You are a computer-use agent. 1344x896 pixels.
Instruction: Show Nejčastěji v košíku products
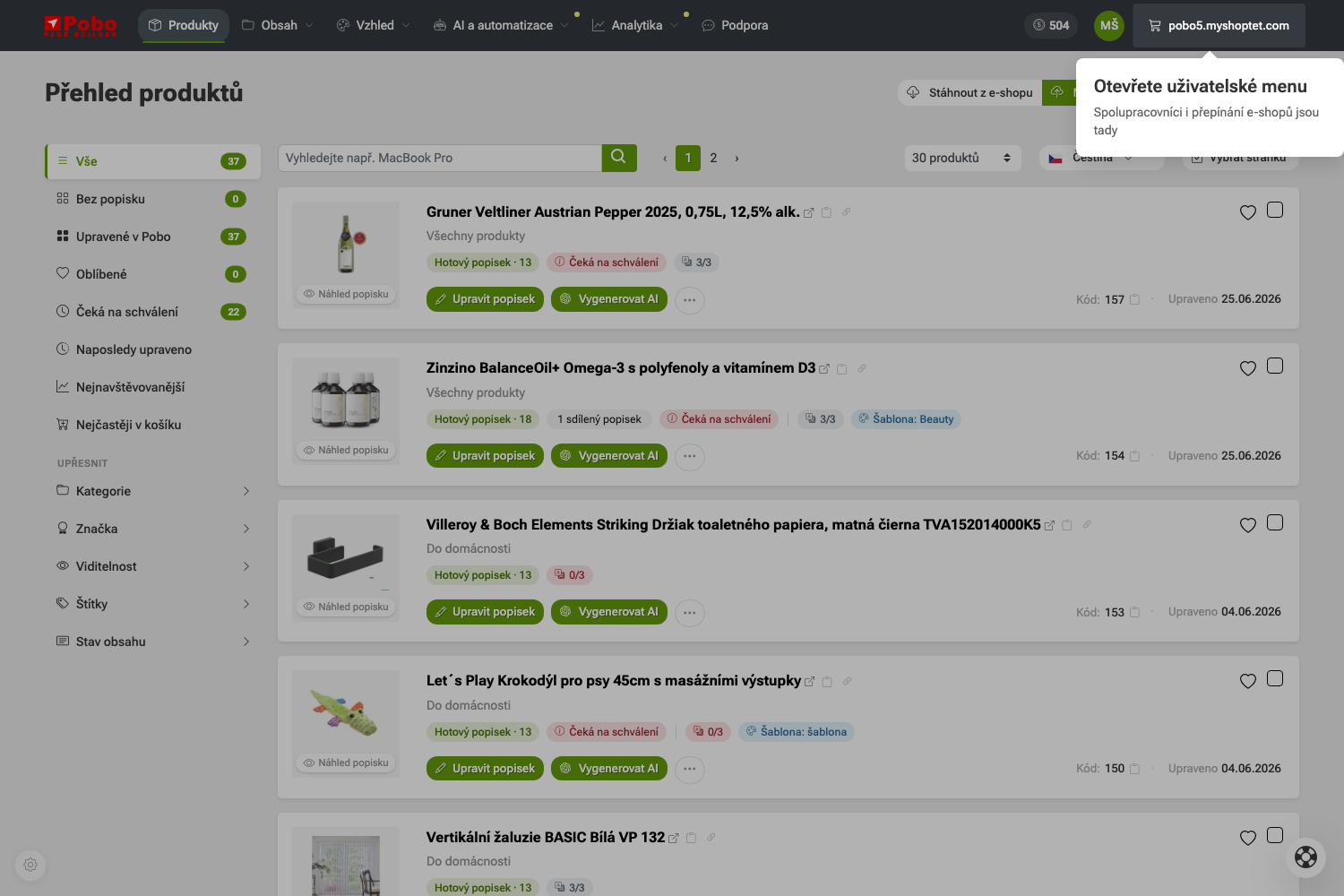152,425
